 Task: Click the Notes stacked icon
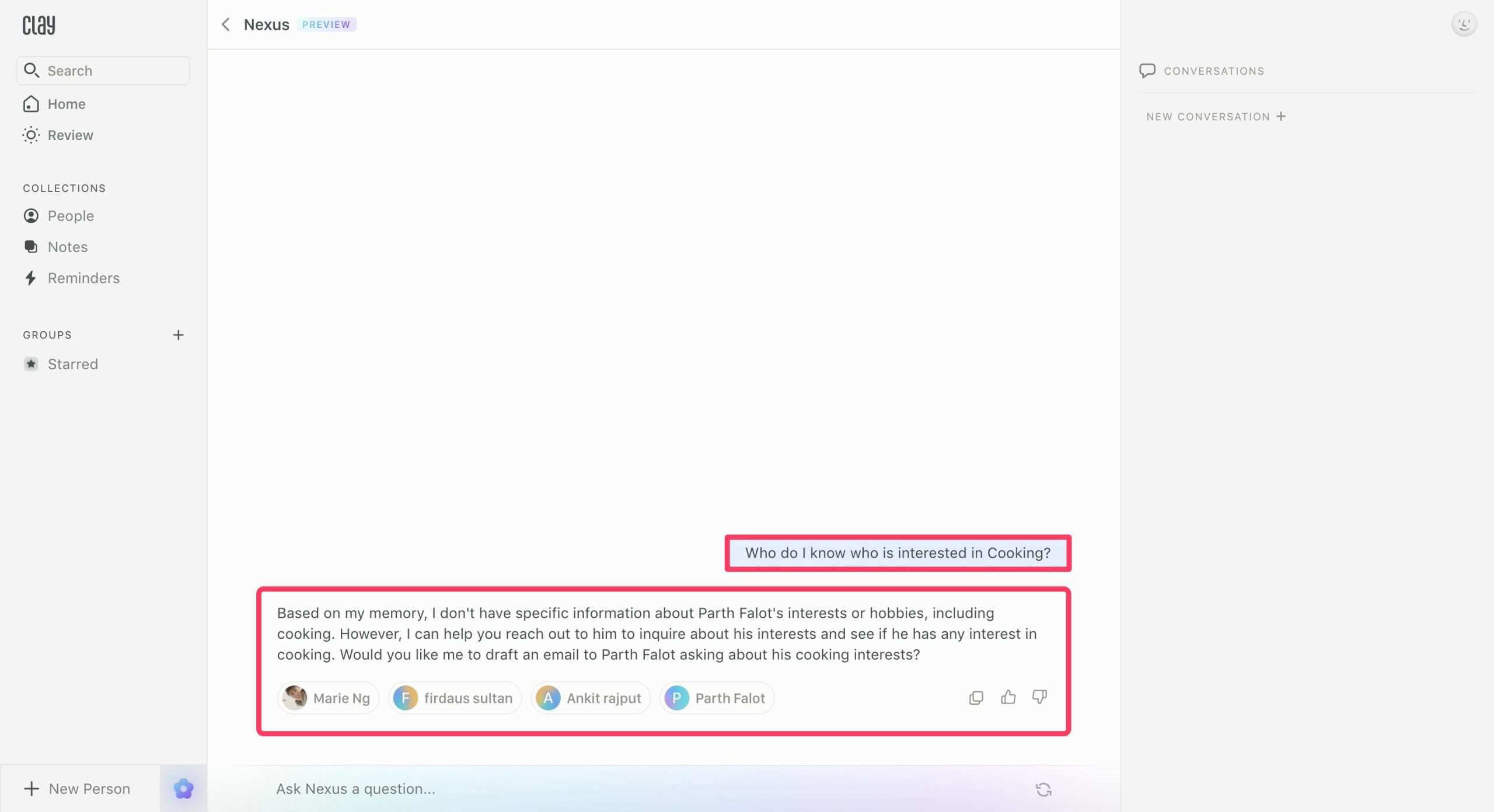coord(31,247)
